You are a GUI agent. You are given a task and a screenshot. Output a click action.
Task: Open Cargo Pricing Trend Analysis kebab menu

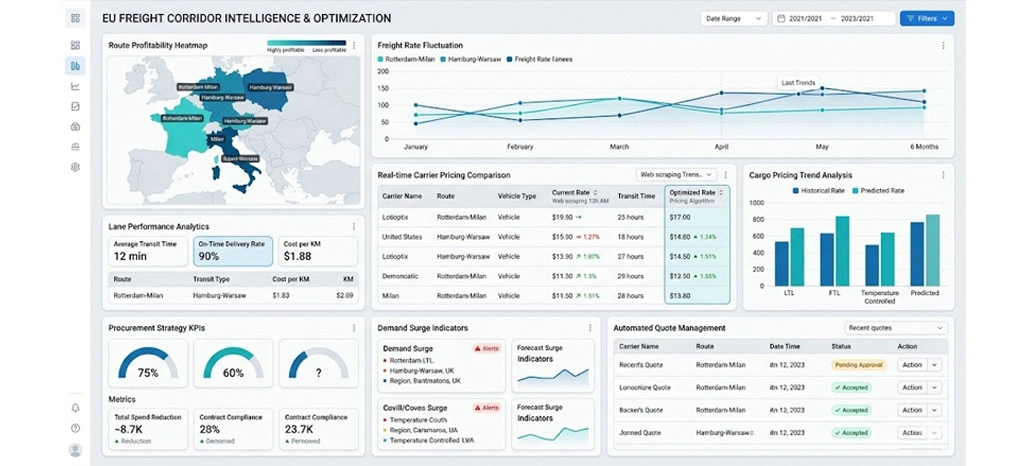coord(943,175)
